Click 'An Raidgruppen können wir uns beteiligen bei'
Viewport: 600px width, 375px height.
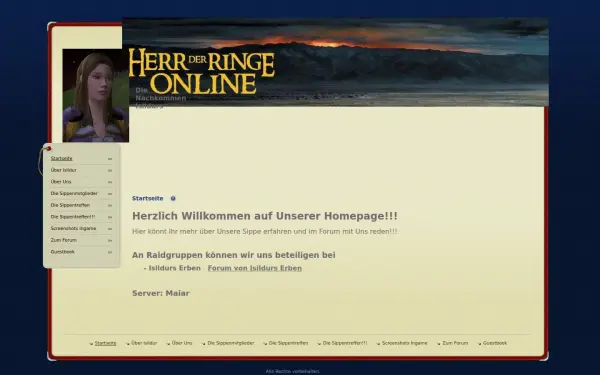point(234,255)
